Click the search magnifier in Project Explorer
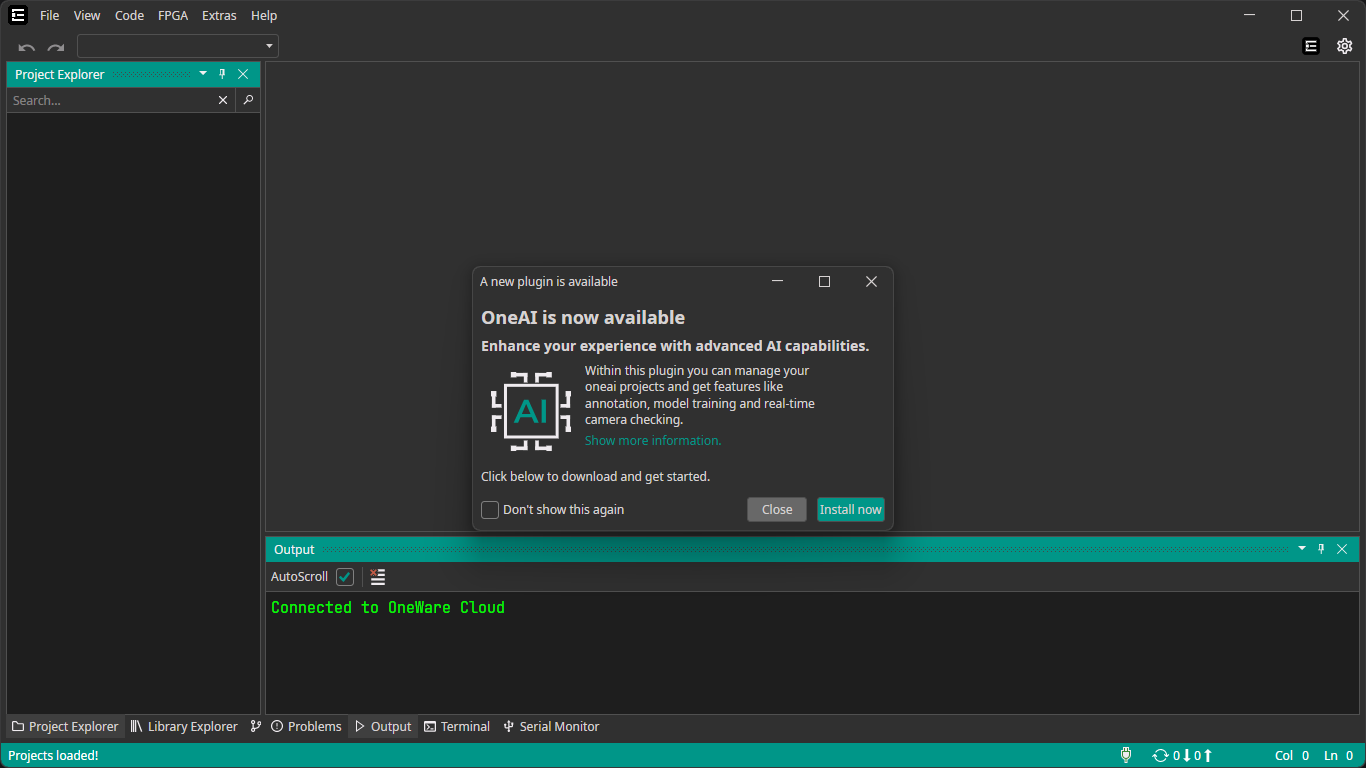This screenshot has width=1366, height=768. pos(248,100)
